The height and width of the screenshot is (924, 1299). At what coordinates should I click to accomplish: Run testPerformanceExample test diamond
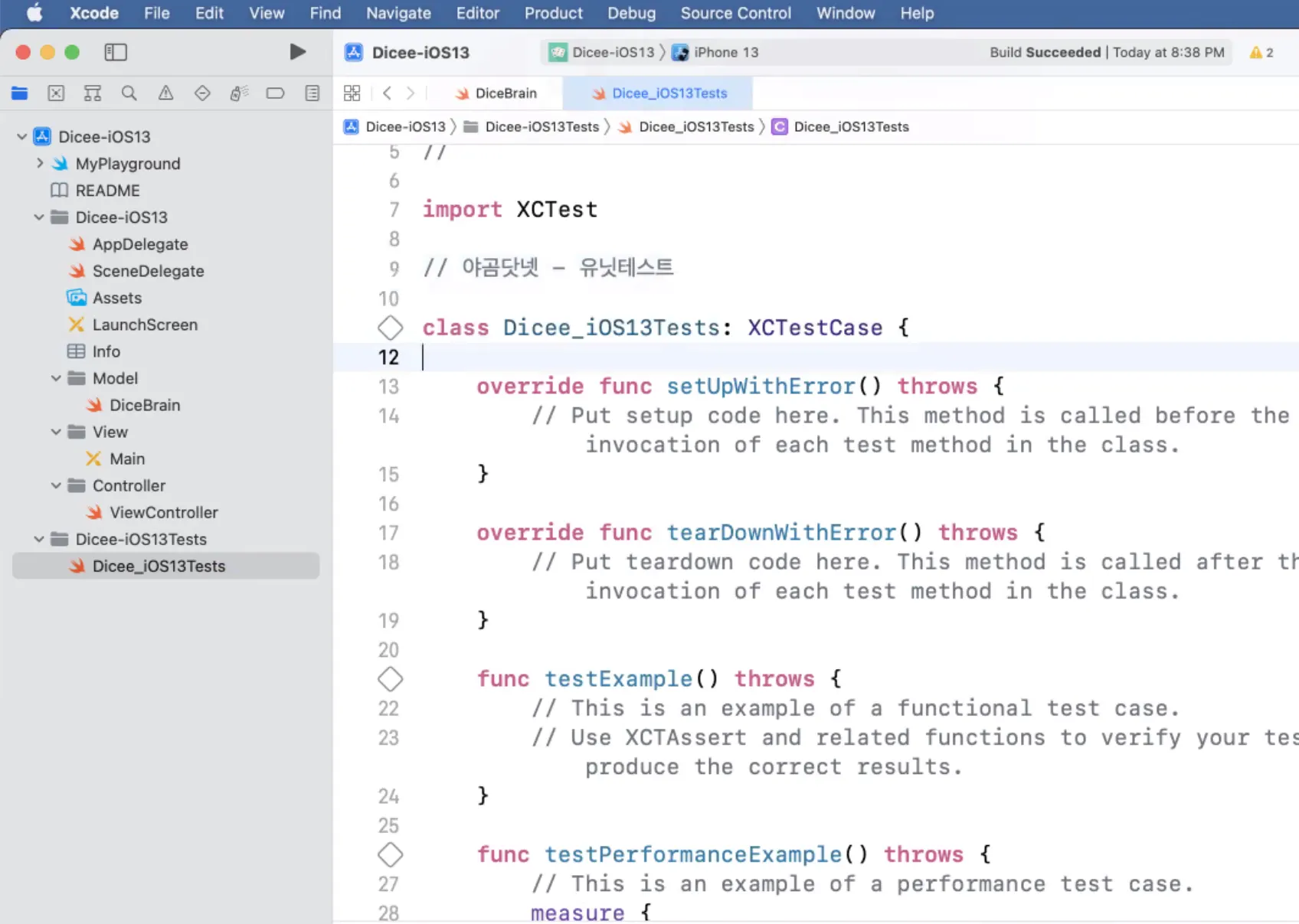click(x=390, y=854)
